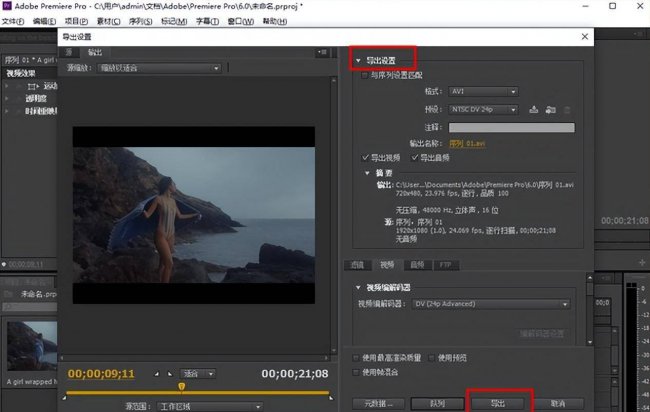The width and height of the screenshot is (650, 412).
Task: Collapse the 摘要 summary section triangle
Action: point(367,173)
